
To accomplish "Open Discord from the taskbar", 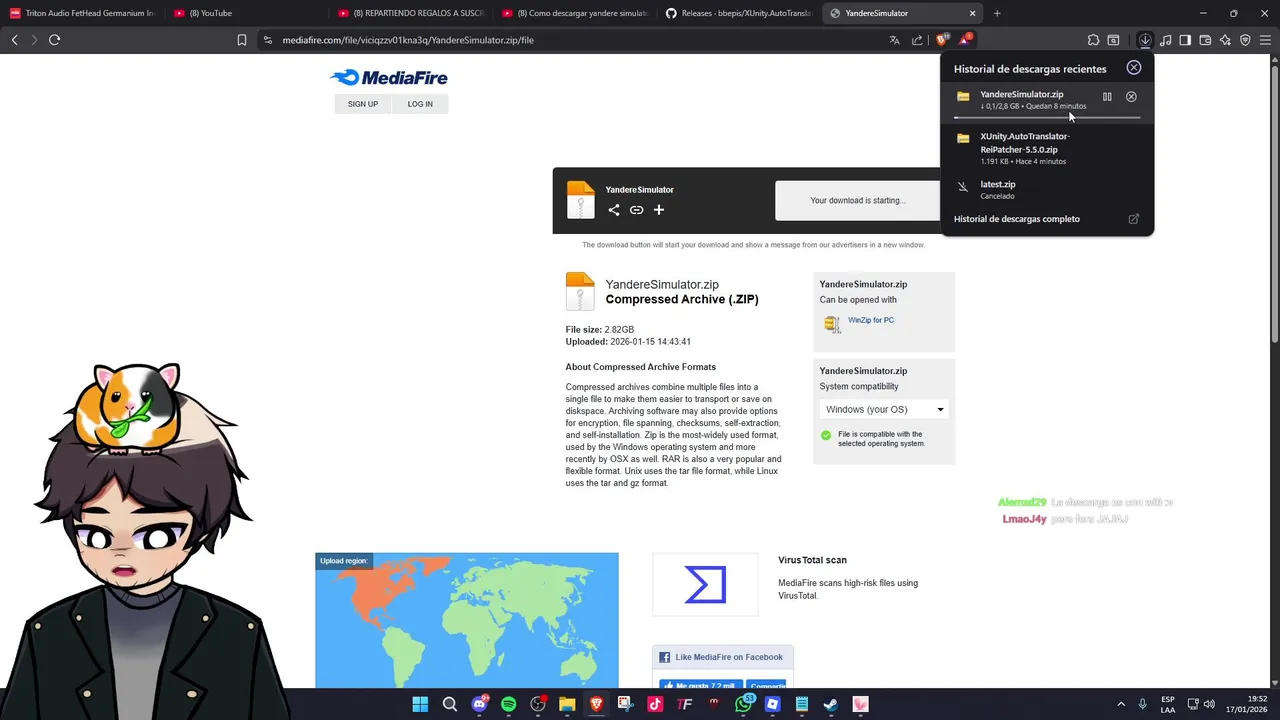I will tap(480, 704).
